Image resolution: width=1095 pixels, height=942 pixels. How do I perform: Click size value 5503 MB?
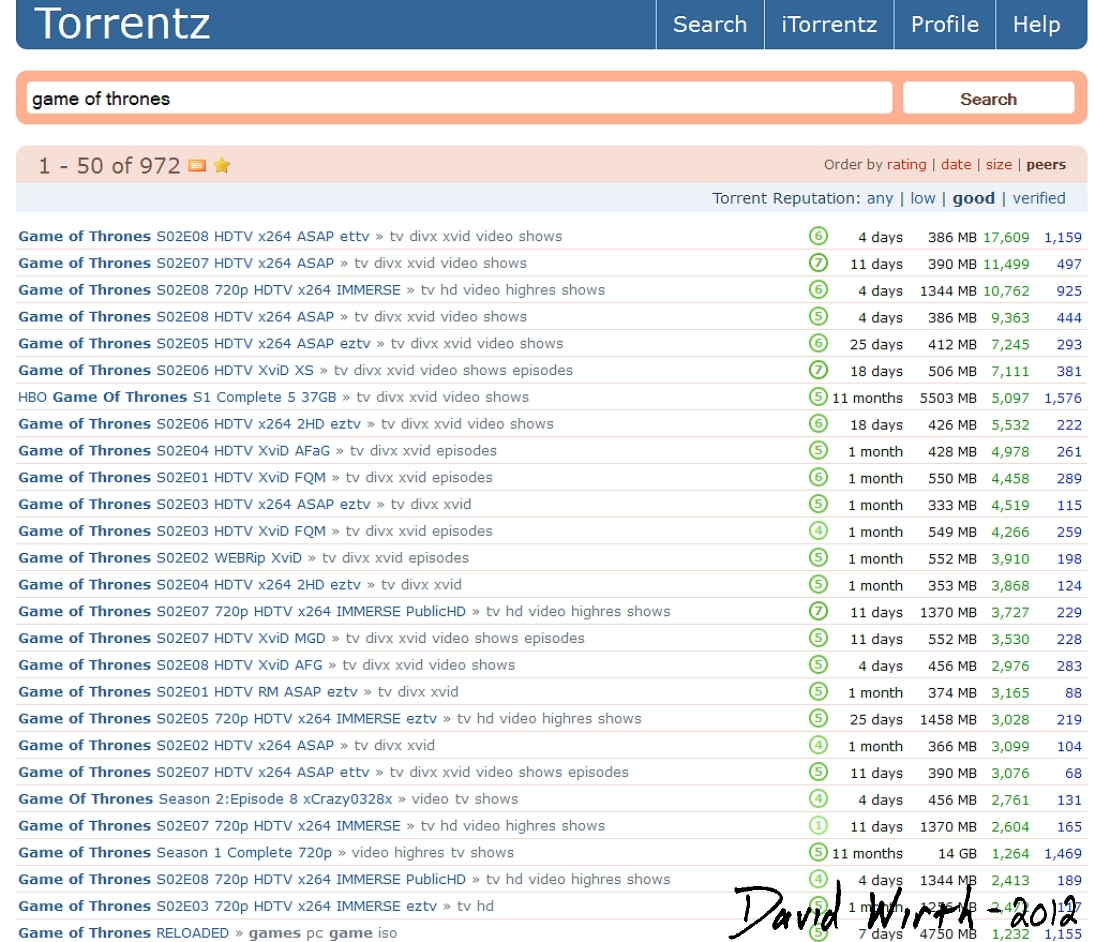coord(948,398)
